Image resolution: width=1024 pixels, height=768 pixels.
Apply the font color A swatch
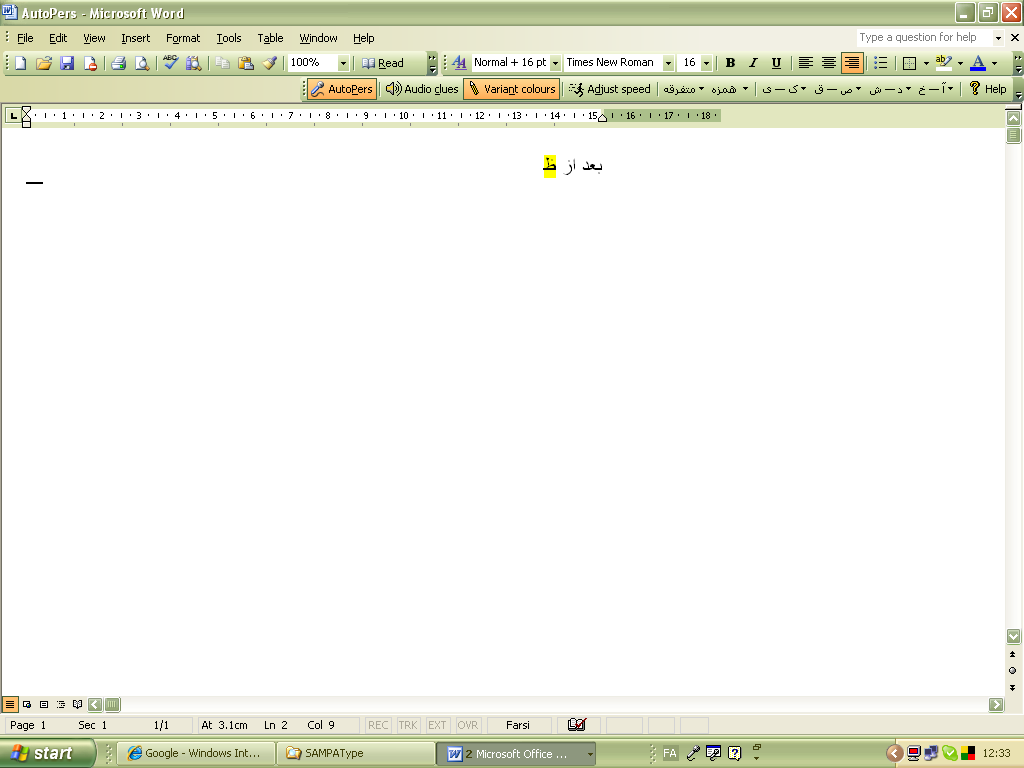click(978, 63)
